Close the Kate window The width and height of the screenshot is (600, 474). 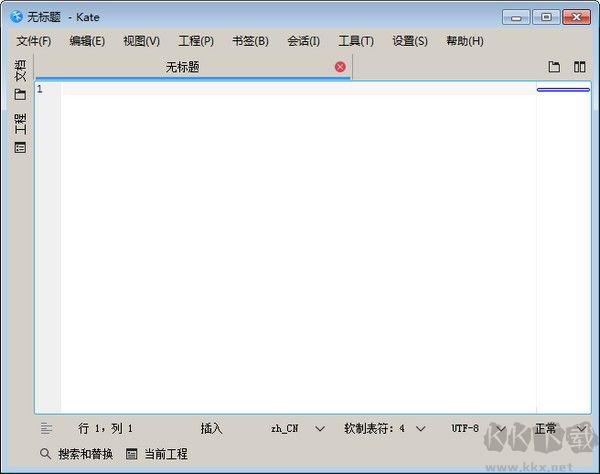click(x=576, y=17)
